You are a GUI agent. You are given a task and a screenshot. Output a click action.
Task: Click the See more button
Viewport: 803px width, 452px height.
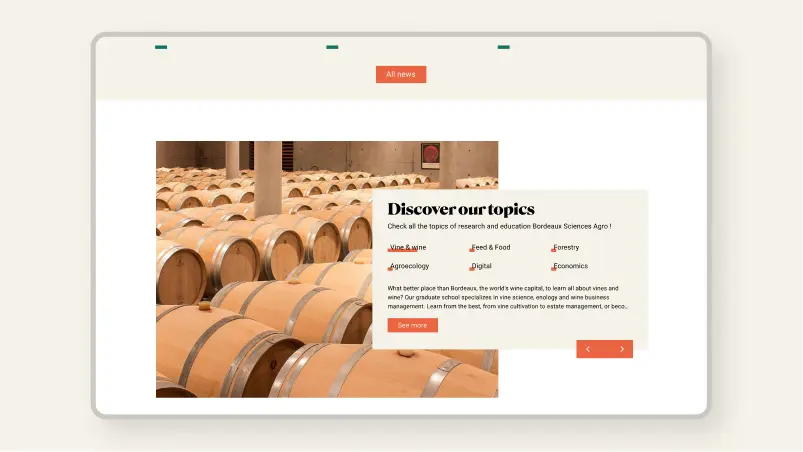coord(412,325)
